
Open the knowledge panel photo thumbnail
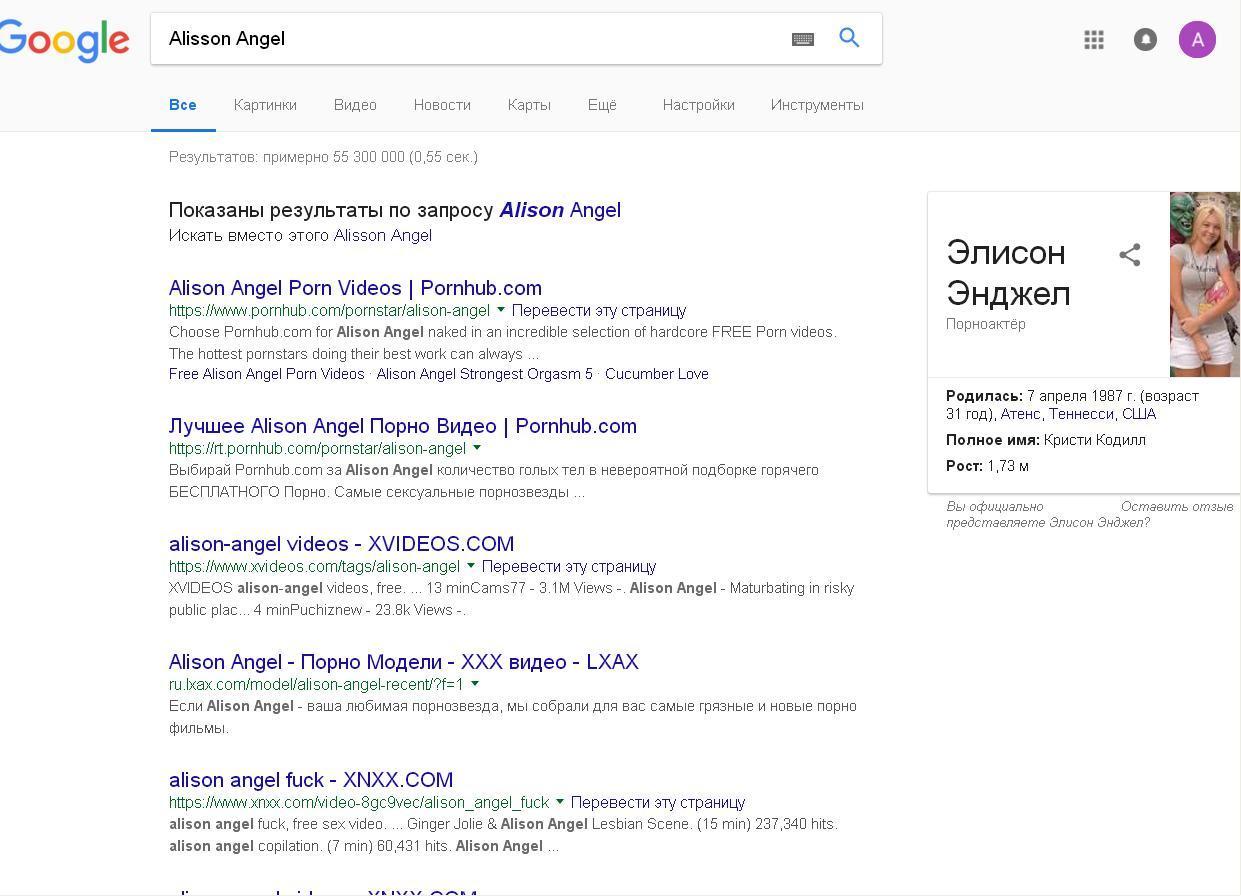[1204, 284]
